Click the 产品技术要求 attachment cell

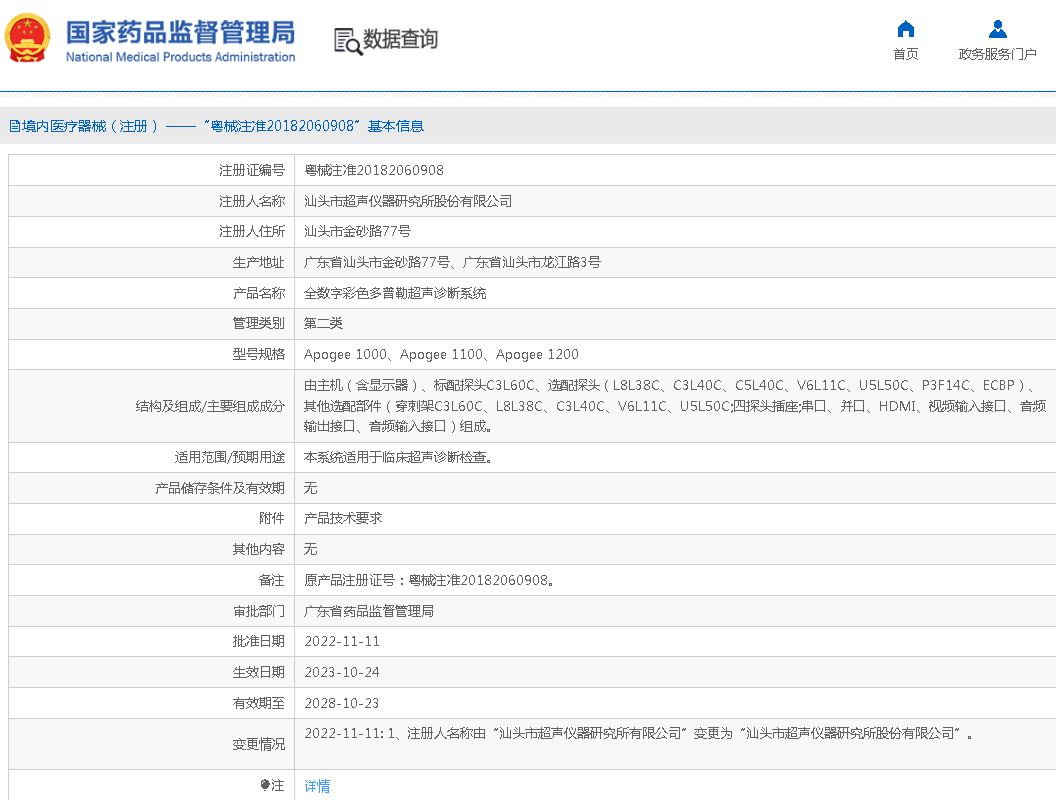(343, 518)
